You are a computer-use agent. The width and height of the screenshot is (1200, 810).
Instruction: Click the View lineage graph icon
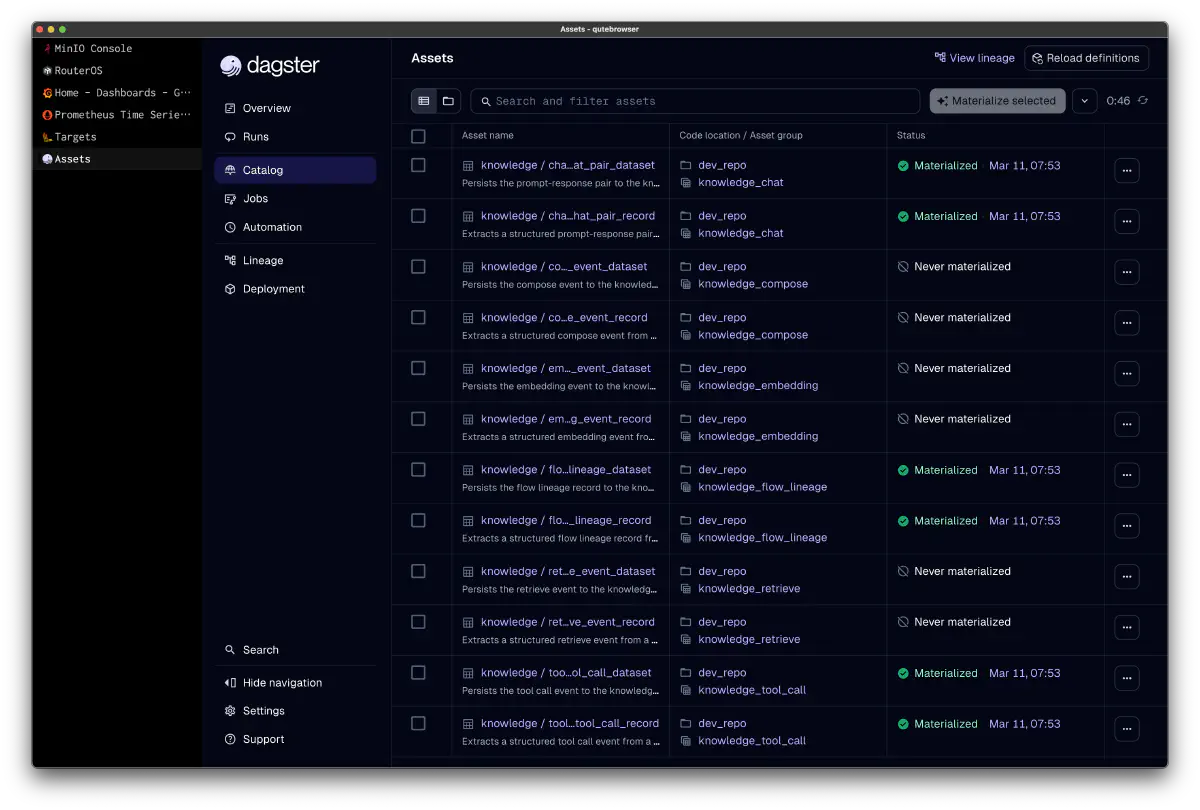click(940, 58)
